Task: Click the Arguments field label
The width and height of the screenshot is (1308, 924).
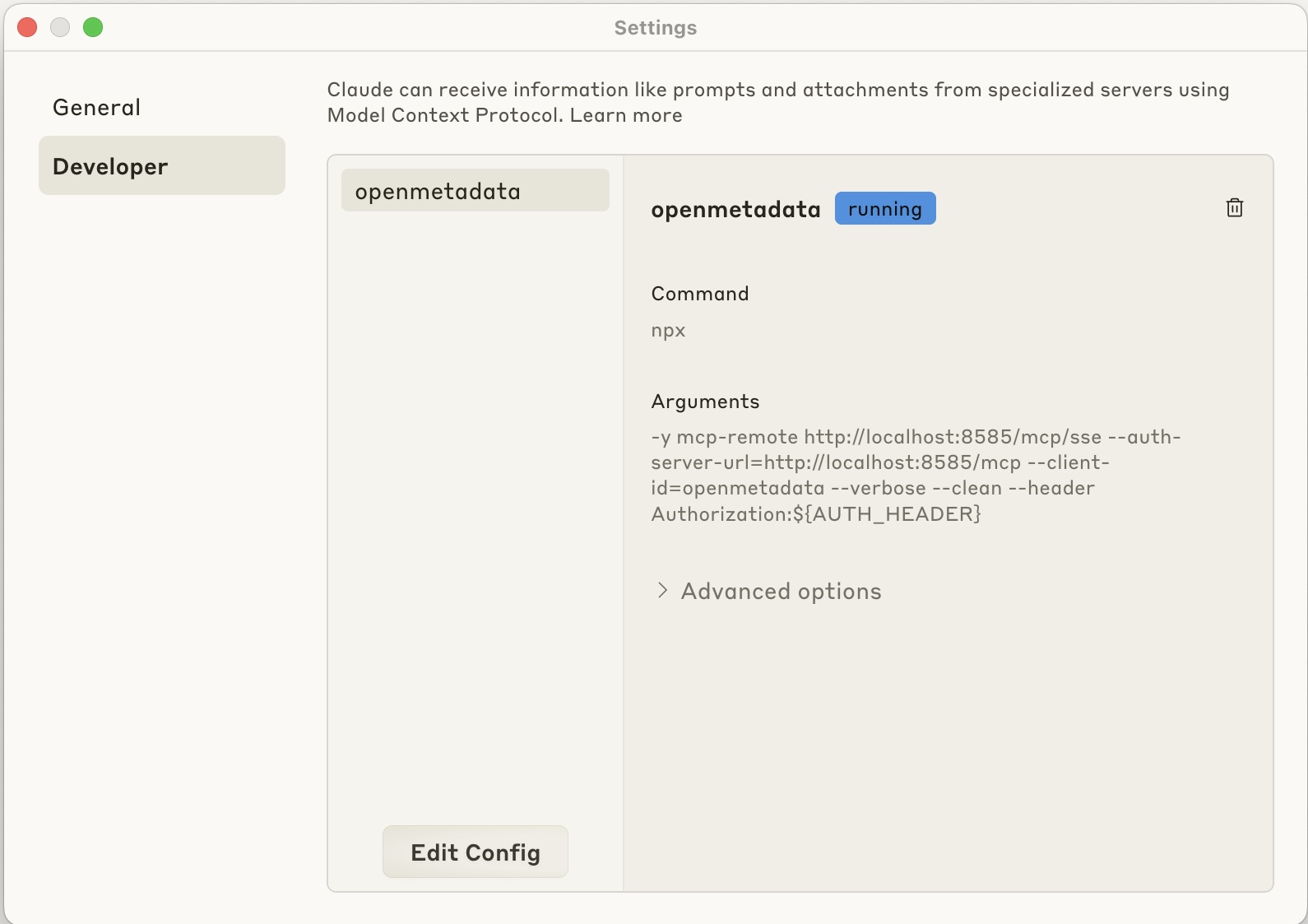Action: [x=705, y=402]
